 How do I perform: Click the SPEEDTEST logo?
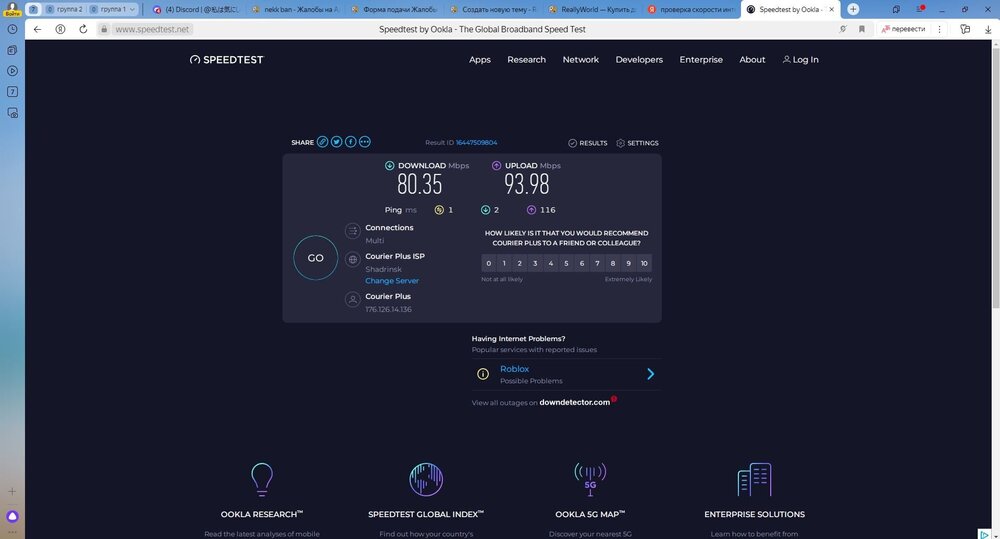[x=226, y=59]
